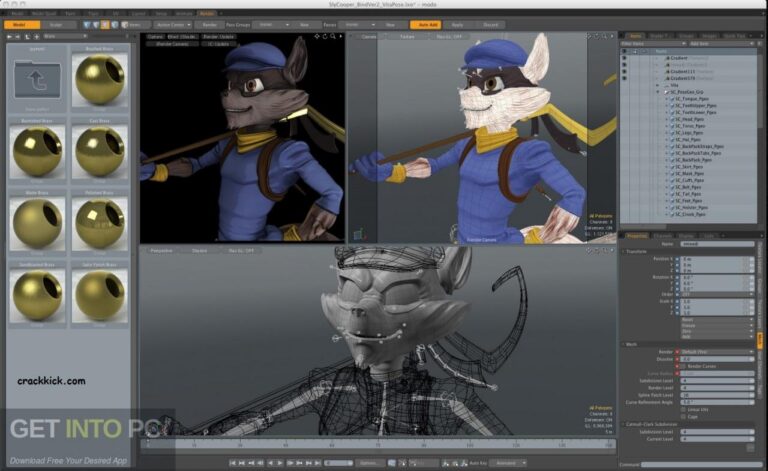Click Apply button
Screen dimensions: 768x471
tap(457, 24)
